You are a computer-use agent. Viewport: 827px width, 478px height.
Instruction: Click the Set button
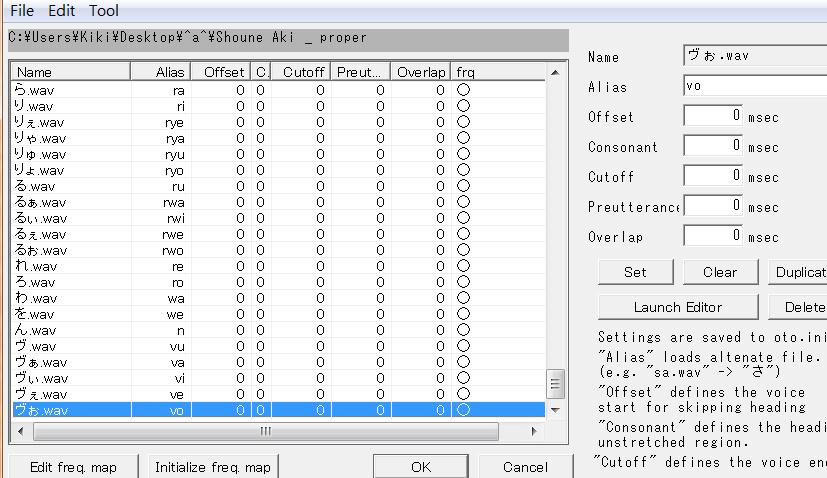pos(636,272)
